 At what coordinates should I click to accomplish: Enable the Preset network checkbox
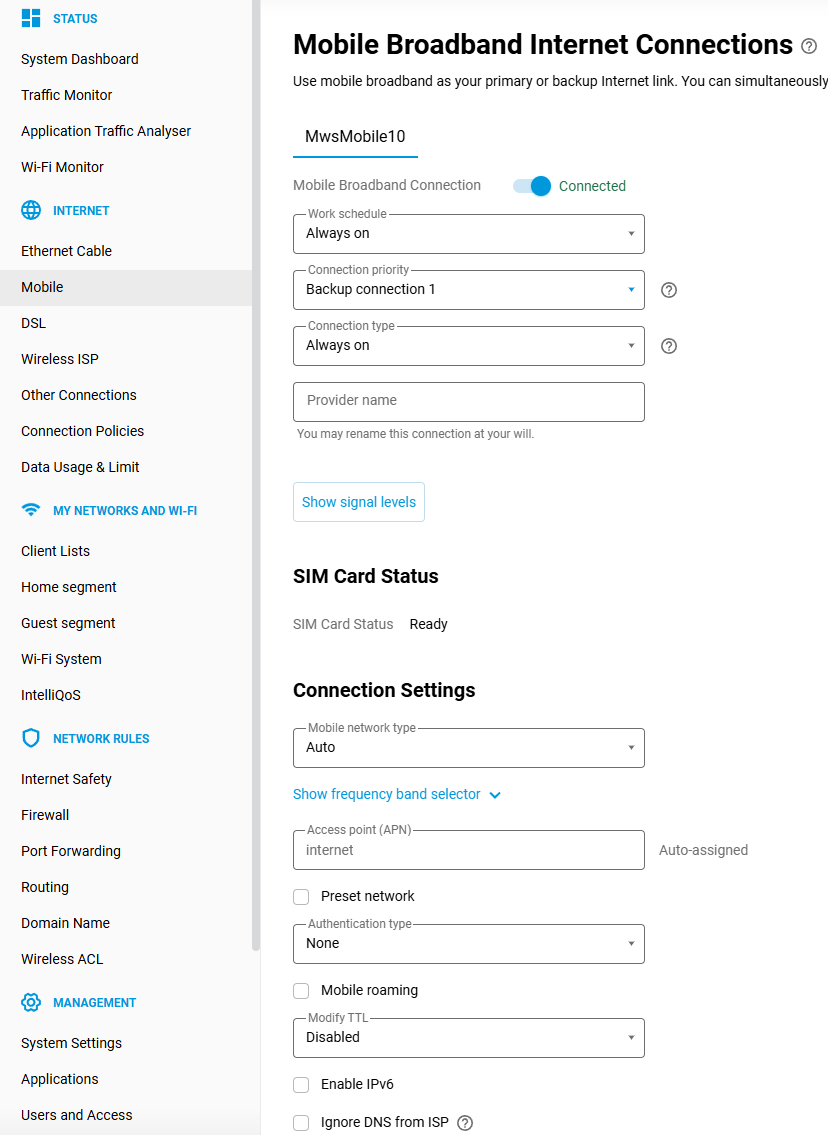click(301, 896)
